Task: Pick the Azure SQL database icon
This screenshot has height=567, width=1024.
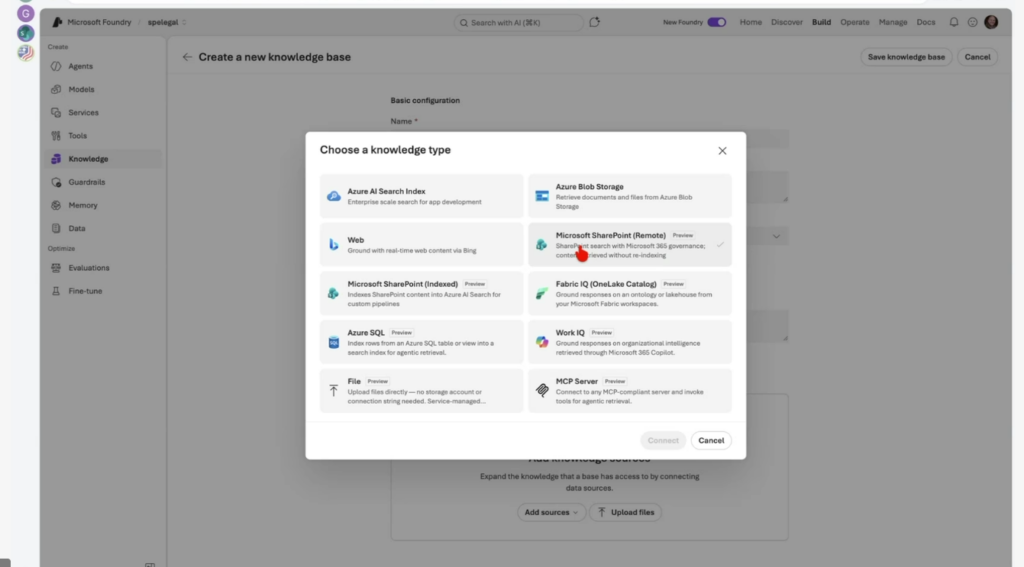Action: click(334, 342)
